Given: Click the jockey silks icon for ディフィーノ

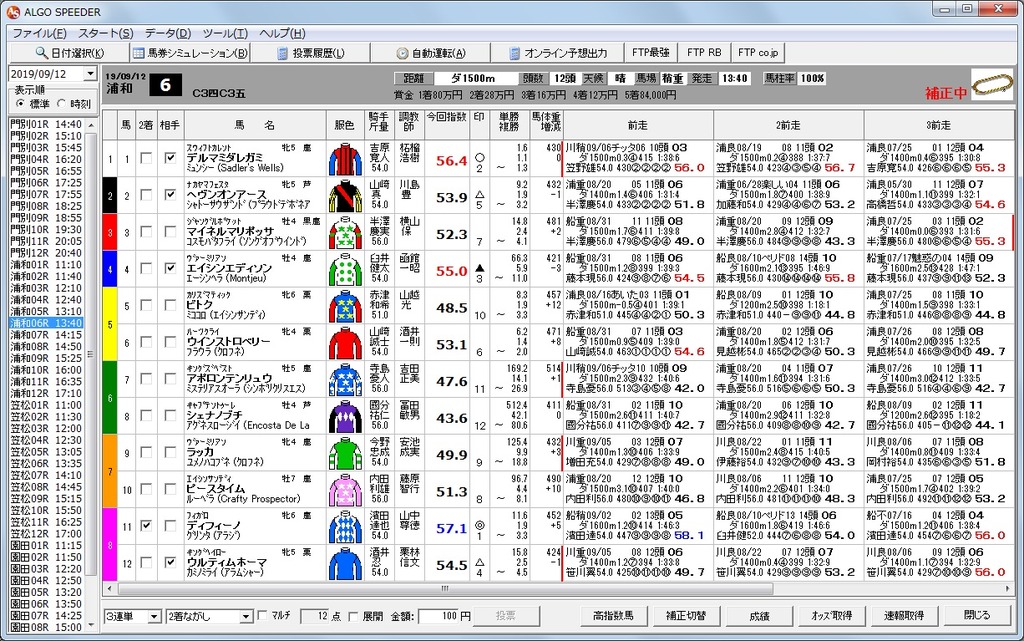Looking at the screenshot, I should pos(345,527).
